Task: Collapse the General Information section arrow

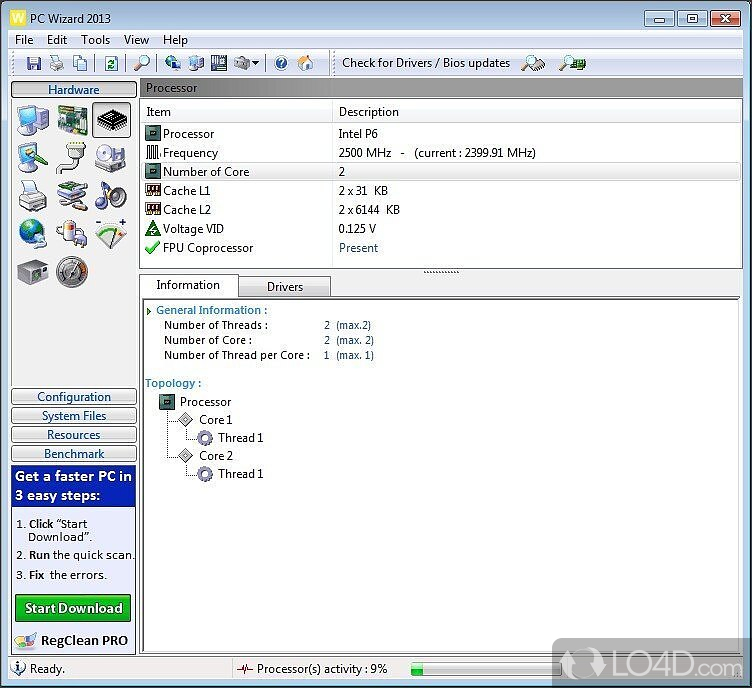Action: [x=150, y=311]
